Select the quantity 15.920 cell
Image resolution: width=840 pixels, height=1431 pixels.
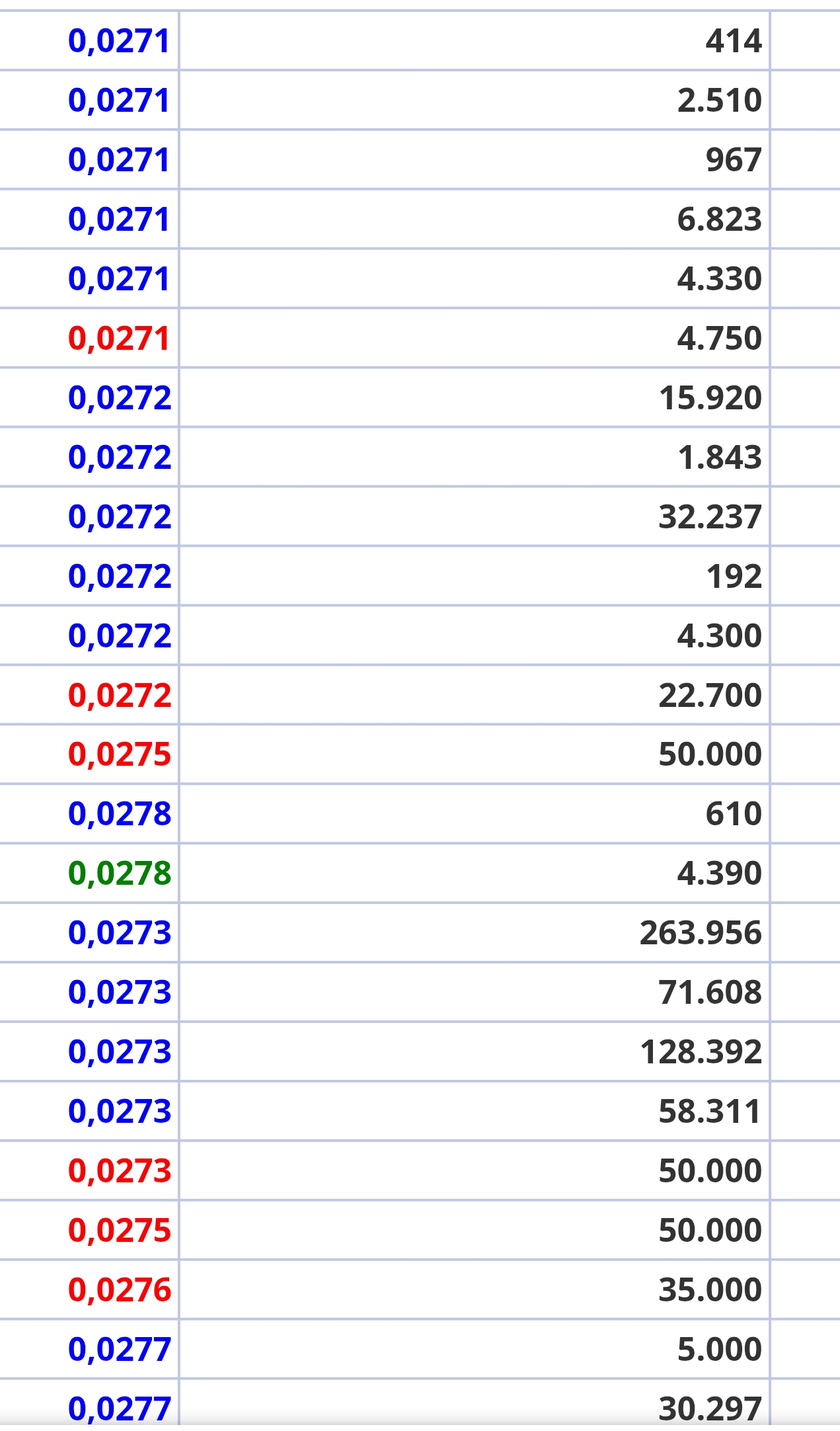click(475, 397)
